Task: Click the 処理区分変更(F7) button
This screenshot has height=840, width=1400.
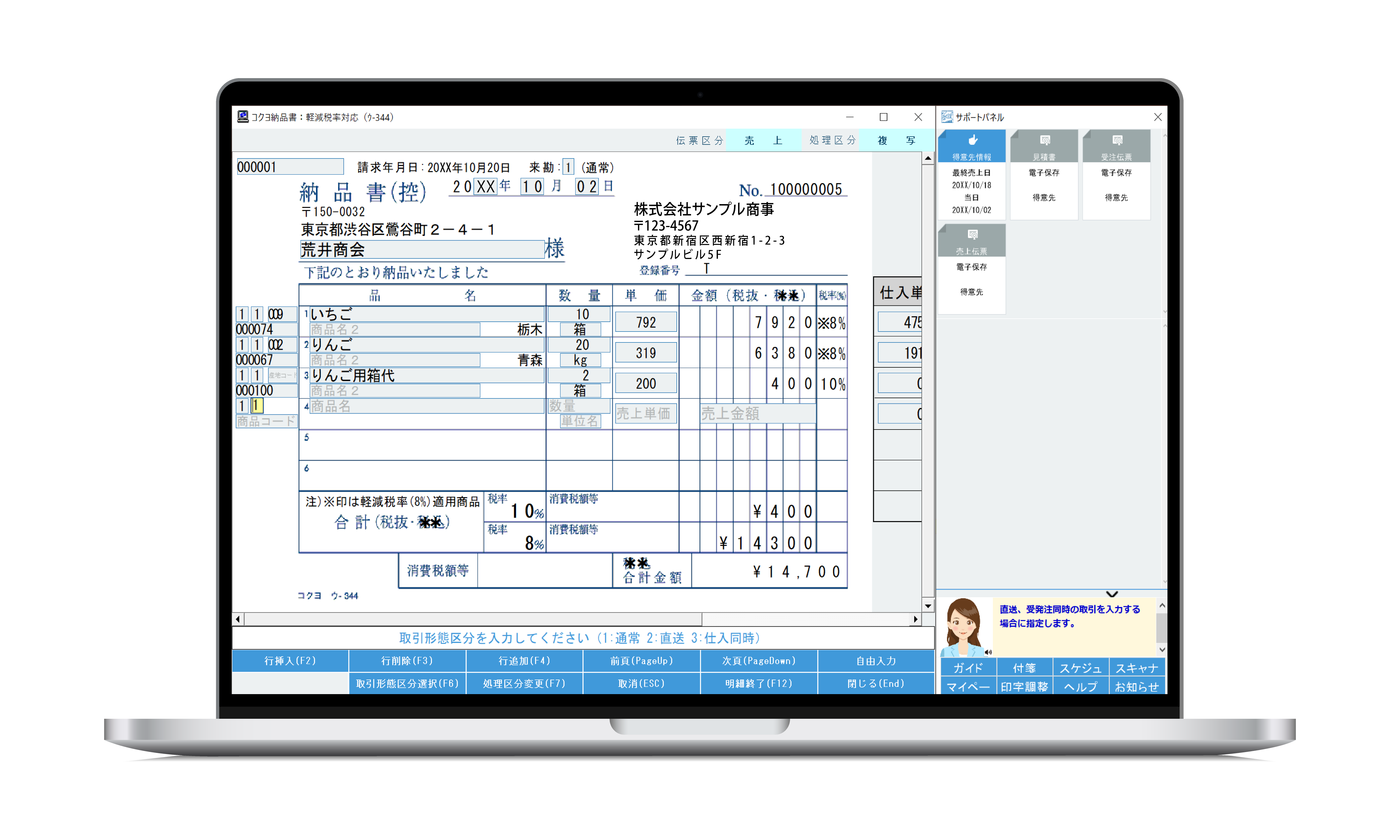Action: click(x=524, y=683)
